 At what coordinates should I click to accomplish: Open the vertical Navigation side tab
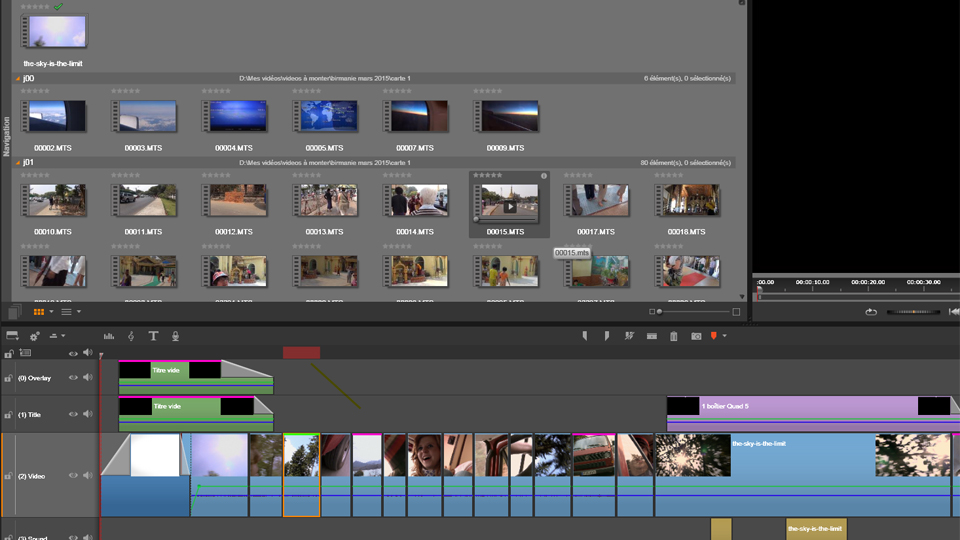click(6, 136)
